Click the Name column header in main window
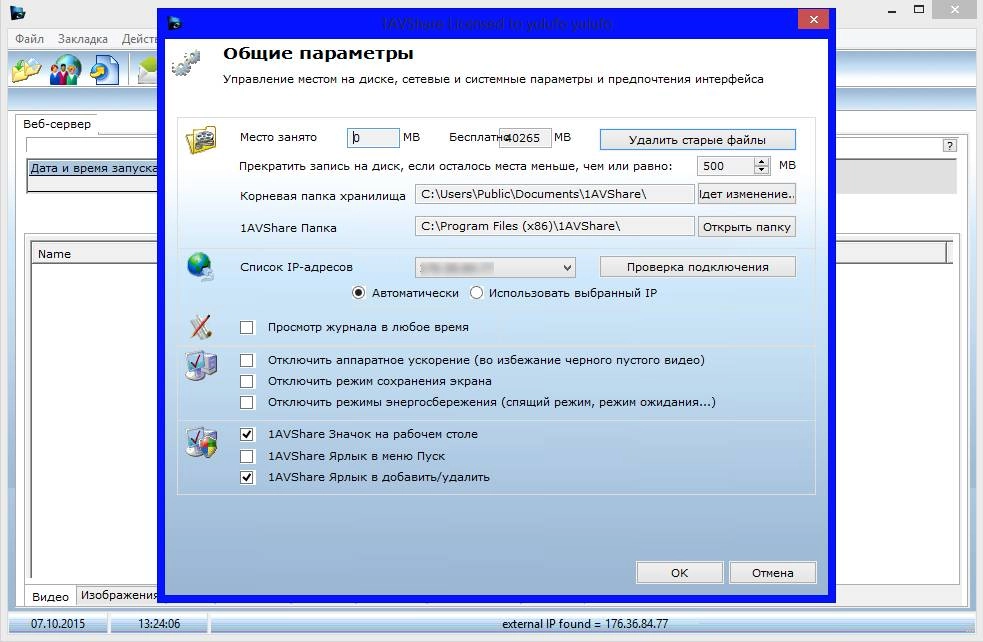 click(94, 254)
